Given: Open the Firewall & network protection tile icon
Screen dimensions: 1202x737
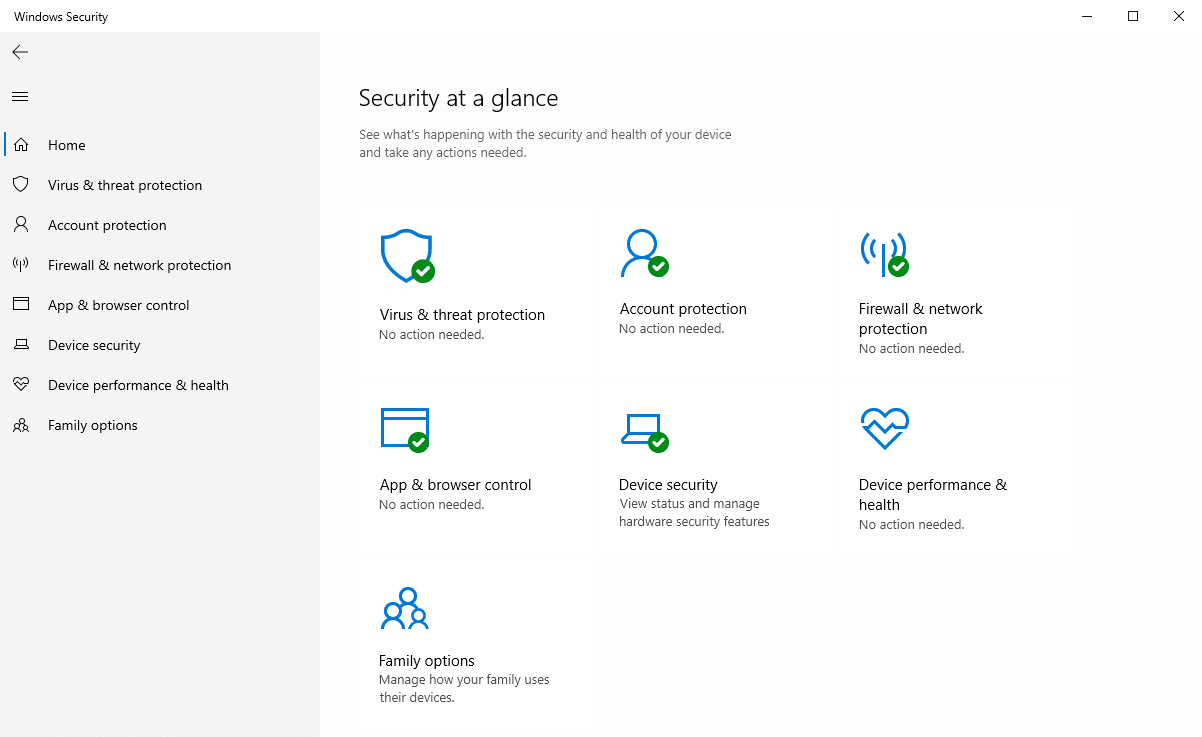Looking at the screenshot, I should pos(883,254).
